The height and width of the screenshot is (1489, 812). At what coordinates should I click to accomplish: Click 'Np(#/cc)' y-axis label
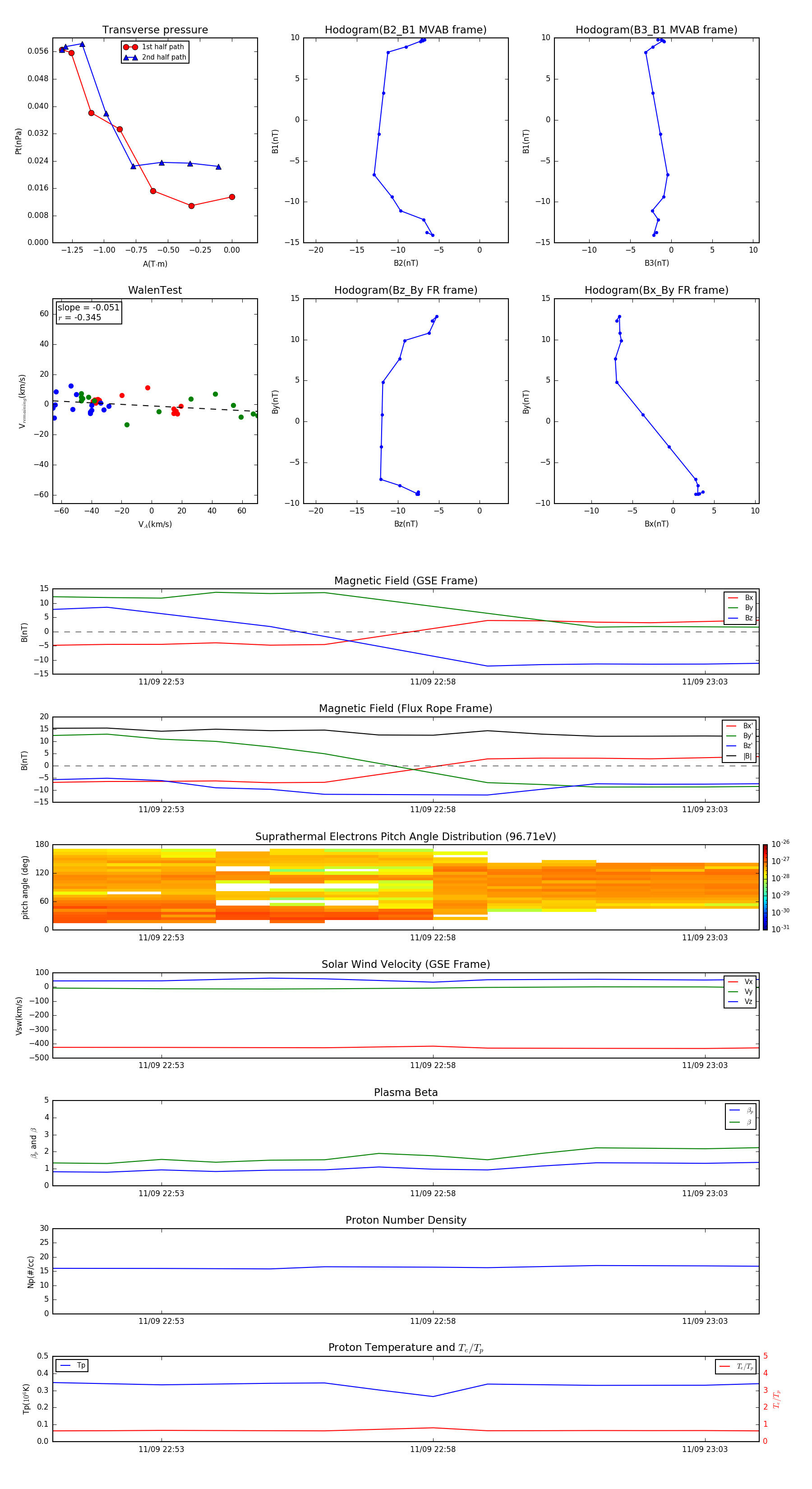31,1272
